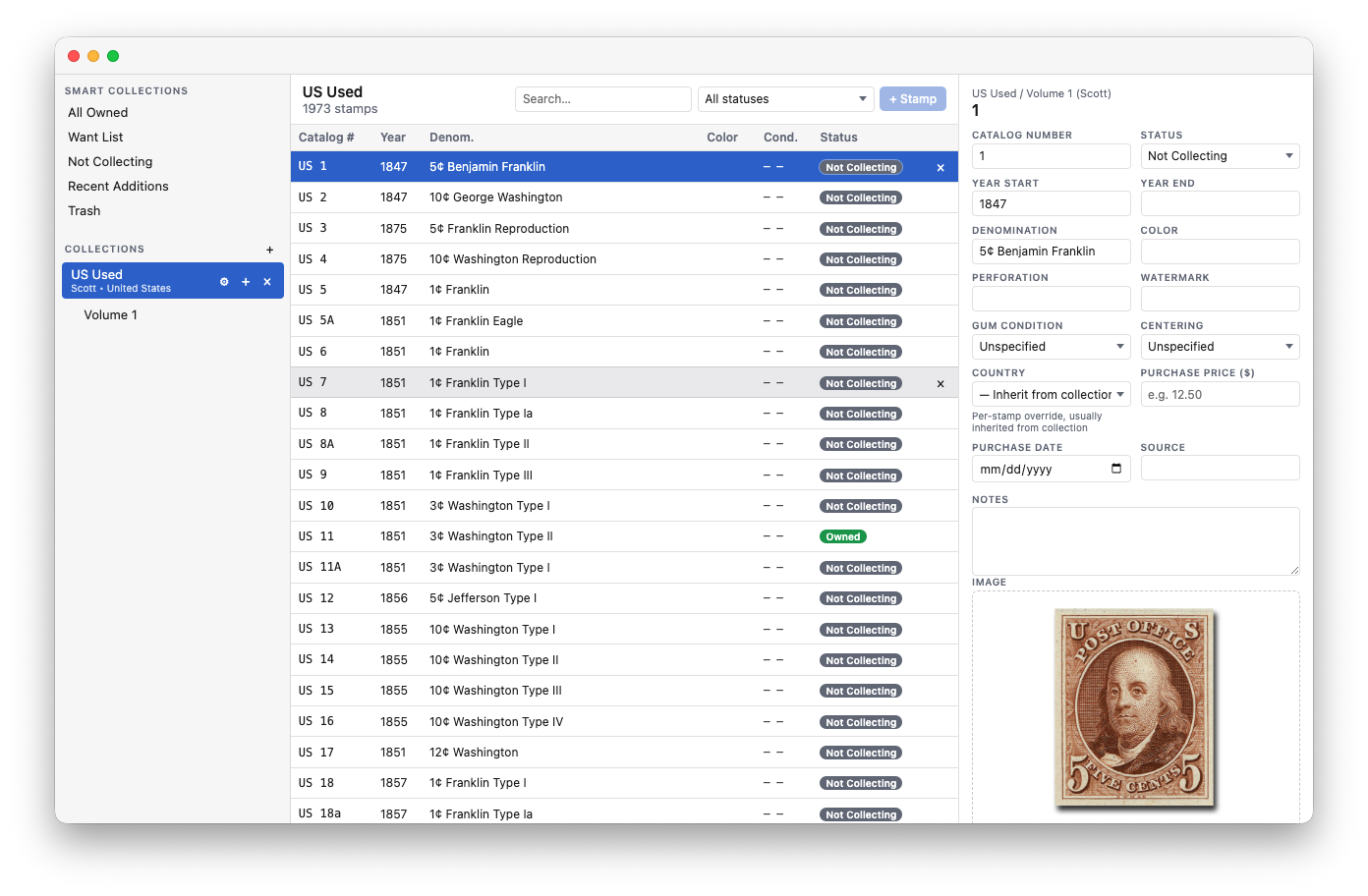
Task: Remove US 7 stamp using its X icon
Action: (940, 383)
